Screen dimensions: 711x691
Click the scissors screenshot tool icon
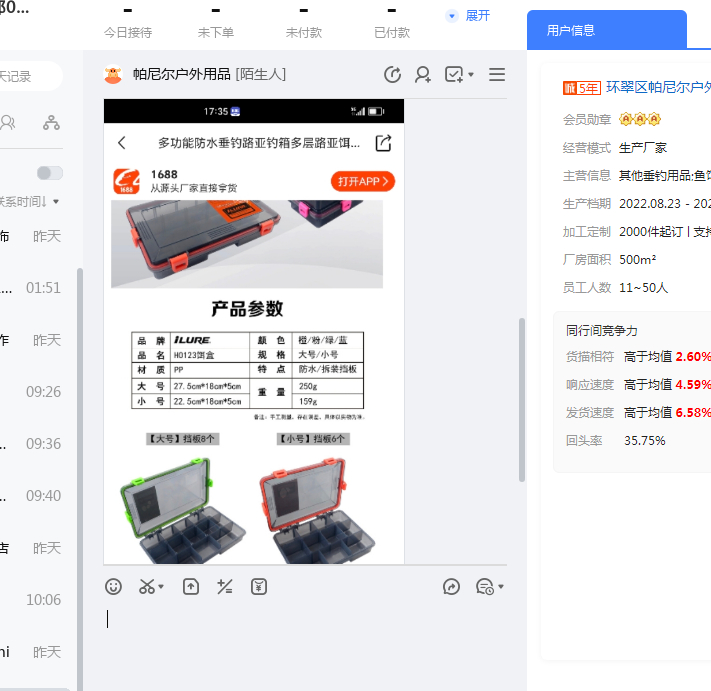(147, 587)
